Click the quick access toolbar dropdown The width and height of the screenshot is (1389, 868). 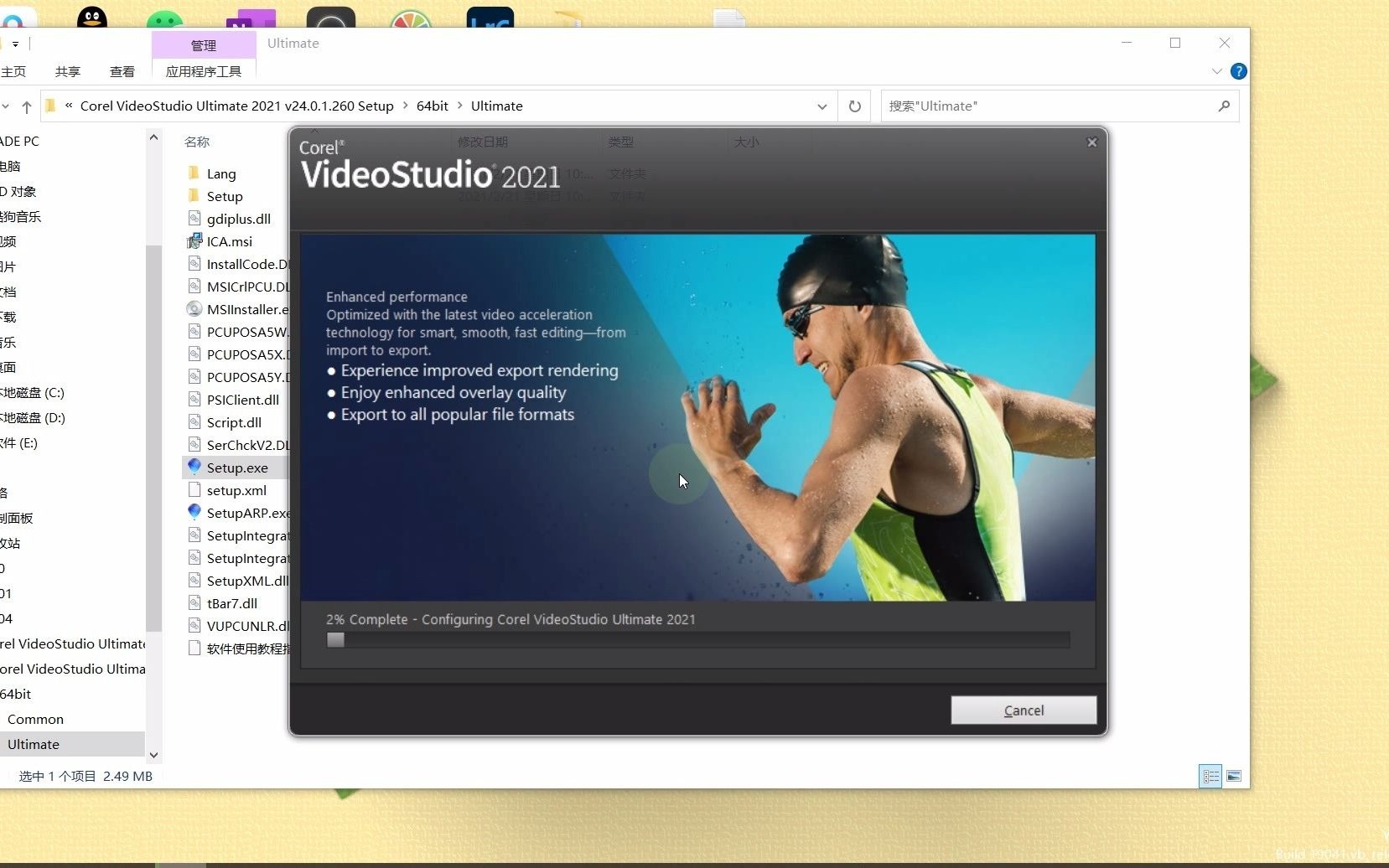point(15,44)
